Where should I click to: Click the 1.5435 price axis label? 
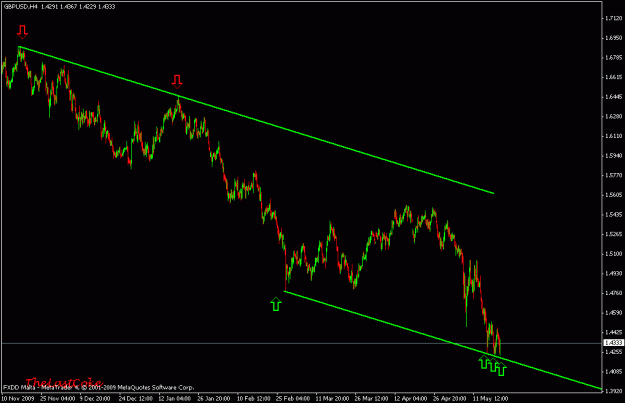613,215
